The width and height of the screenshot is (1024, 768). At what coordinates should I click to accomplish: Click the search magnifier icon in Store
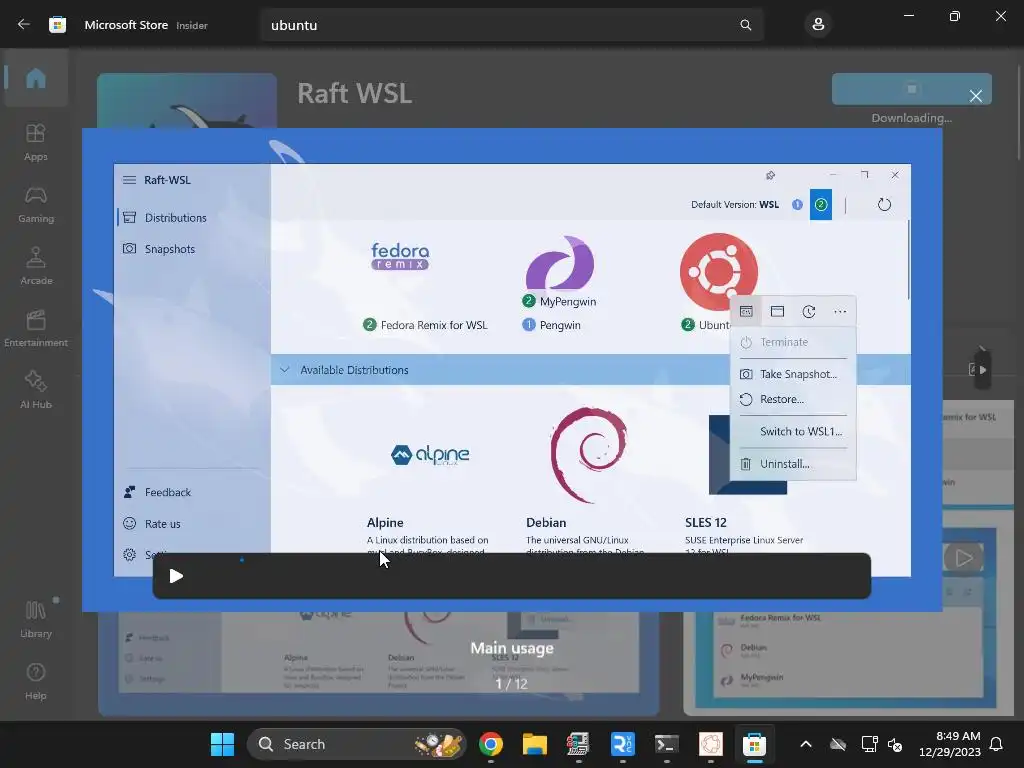click(746, 25)
